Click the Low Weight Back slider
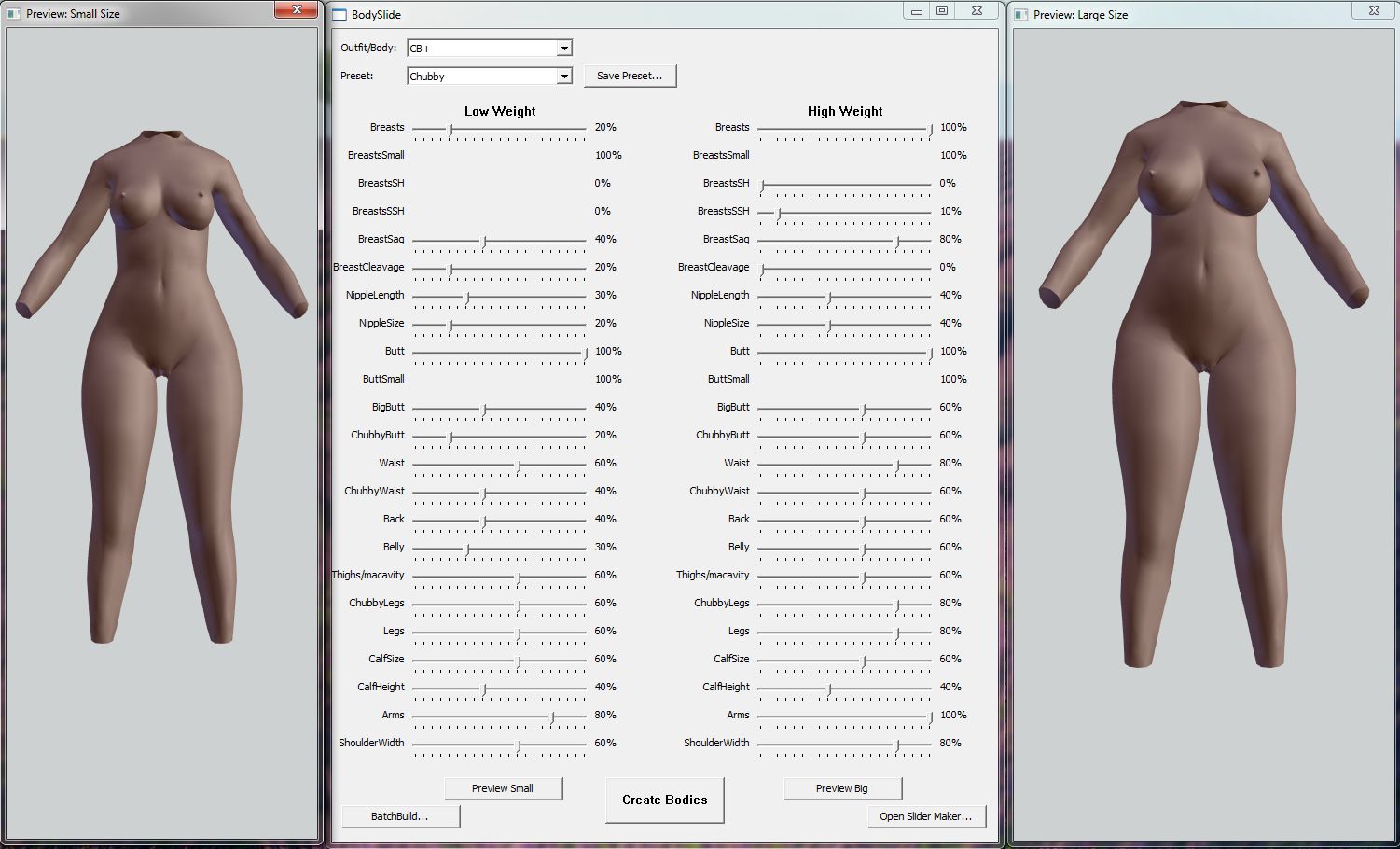This screenshot has height=849, width=1400. coord(499,523)
